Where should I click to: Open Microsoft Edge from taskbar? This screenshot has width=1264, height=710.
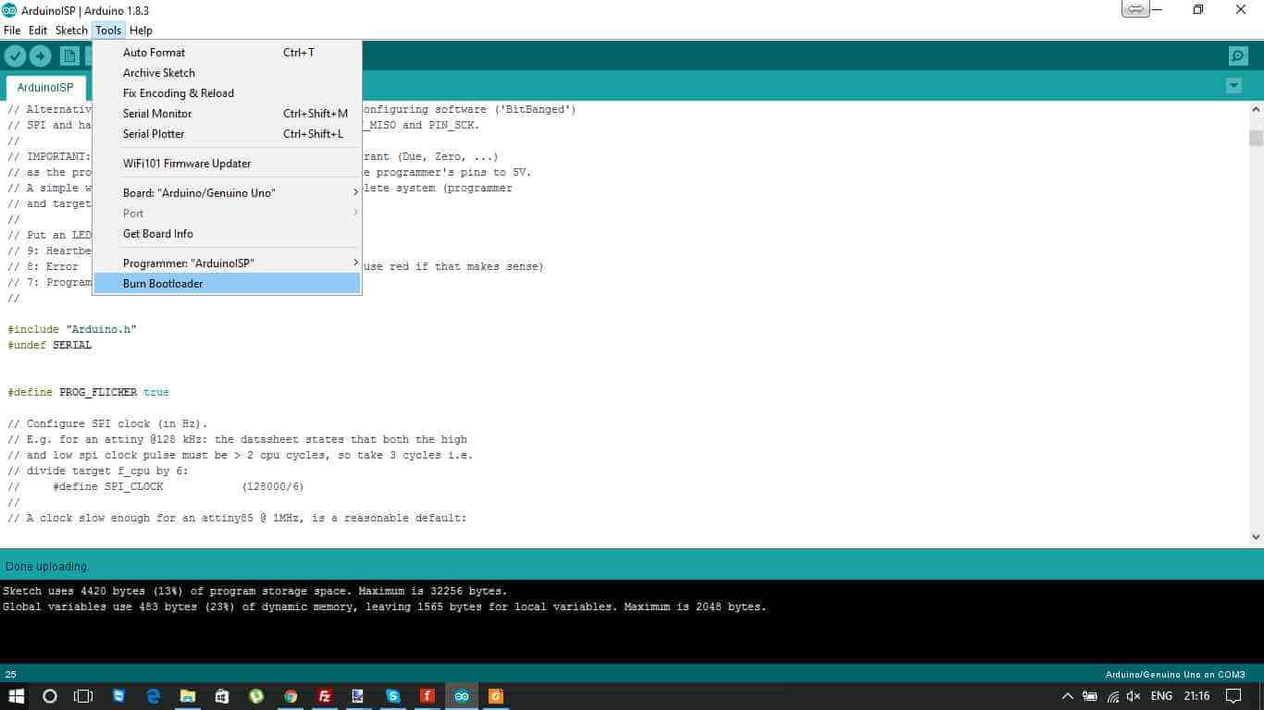coord(153,696)
